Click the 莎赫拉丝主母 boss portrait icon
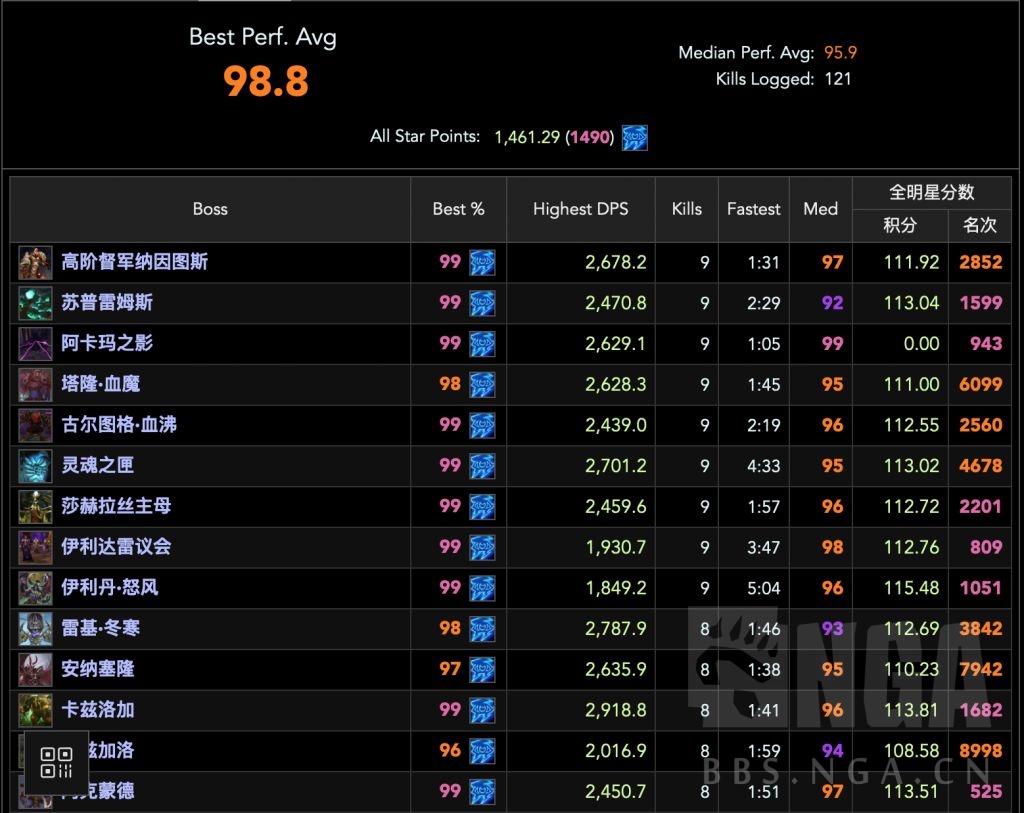This screenshot has height=813, width=1024. pyautogui.click(x=35, y=507)
